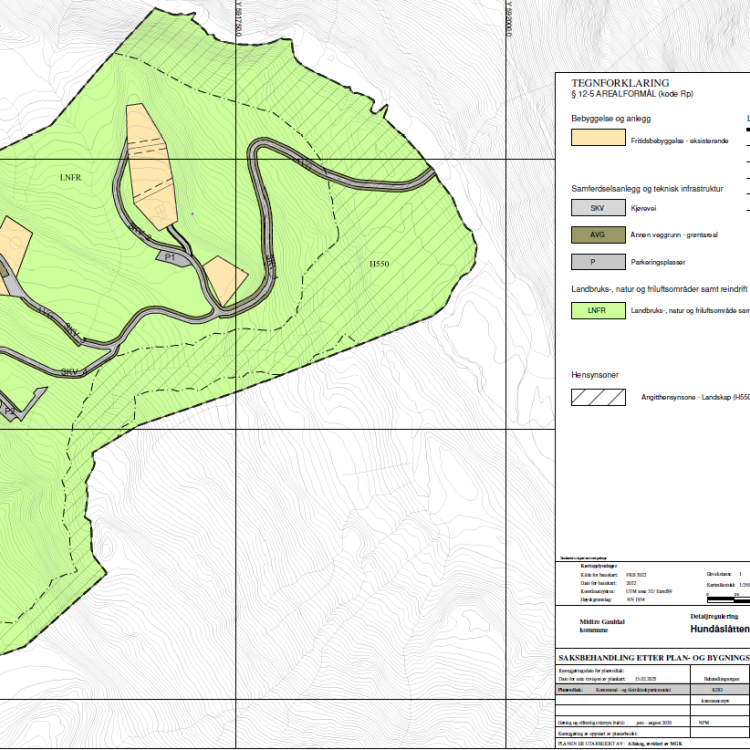Select the 'Landbruks-, natur og friluftsområder samt reindrift' heading

659,289
